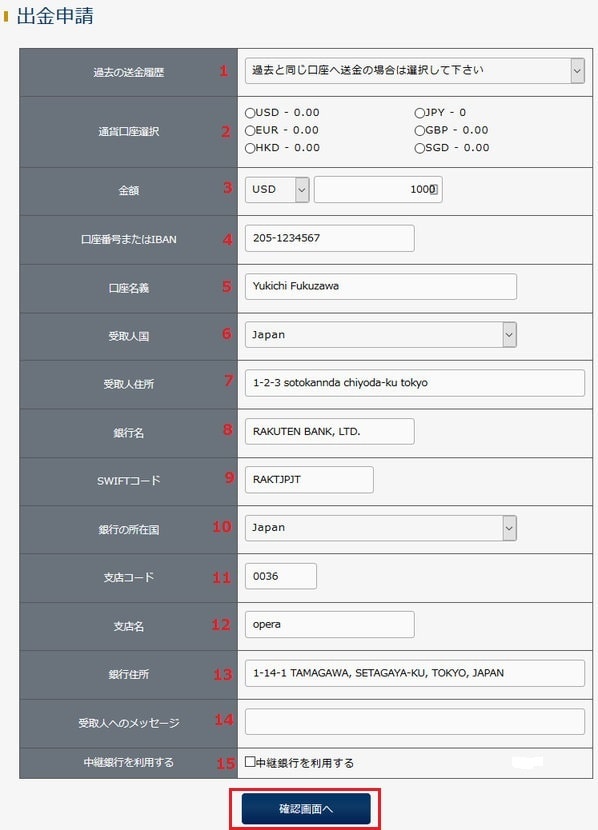Pick the SGD account radio button
The image size is (598, 830).
click(x=419, y=148)
